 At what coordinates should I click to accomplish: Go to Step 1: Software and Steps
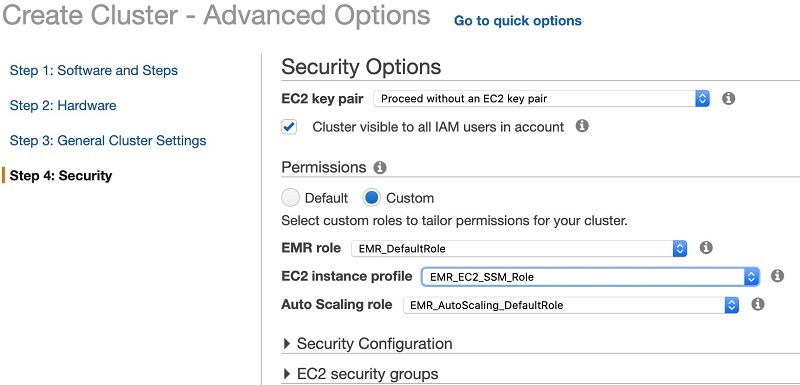[x=94, y=70]
